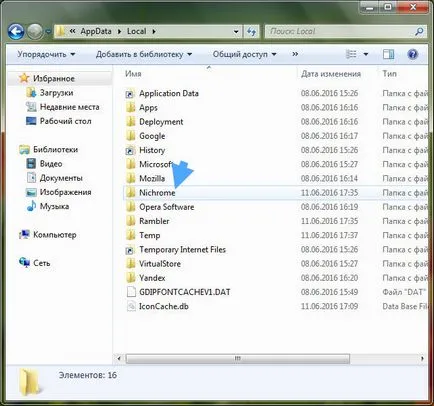The height and width of the screenshot is (406, 434).
Task: Open Загрузки in Избранное sidebar
Action: [56, 93]
